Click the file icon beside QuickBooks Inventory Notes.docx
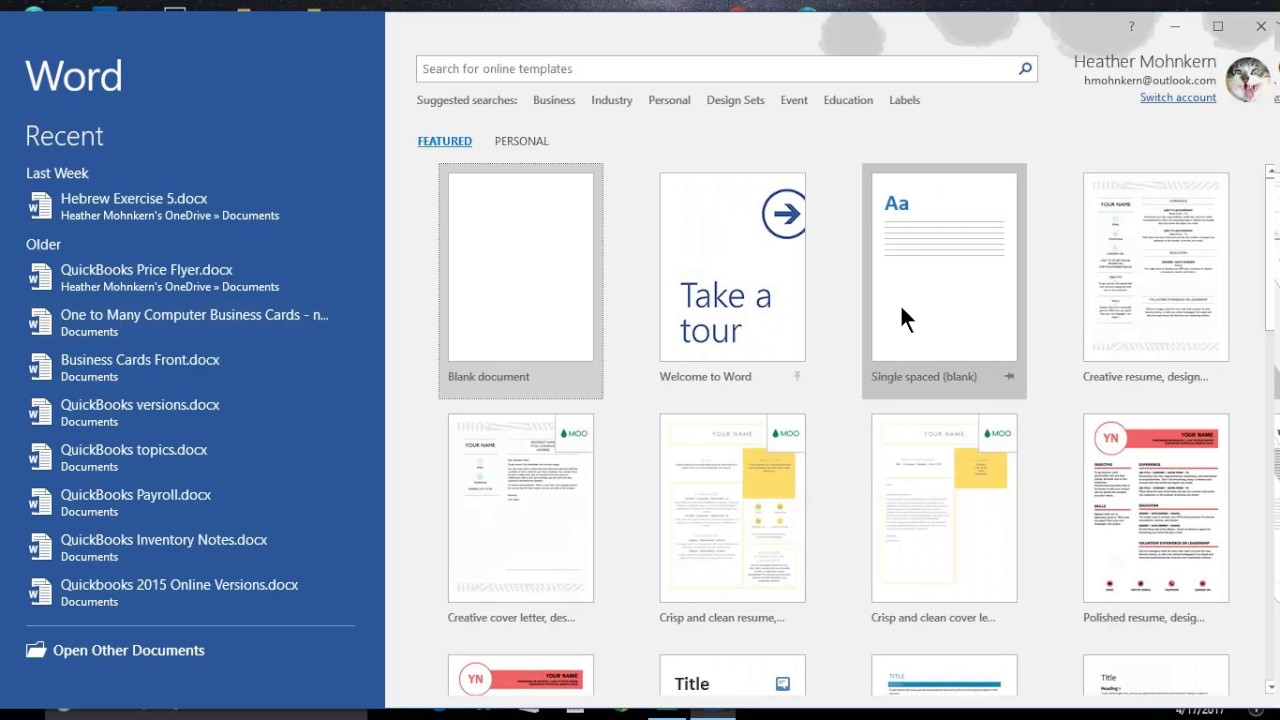 (40, 547)
